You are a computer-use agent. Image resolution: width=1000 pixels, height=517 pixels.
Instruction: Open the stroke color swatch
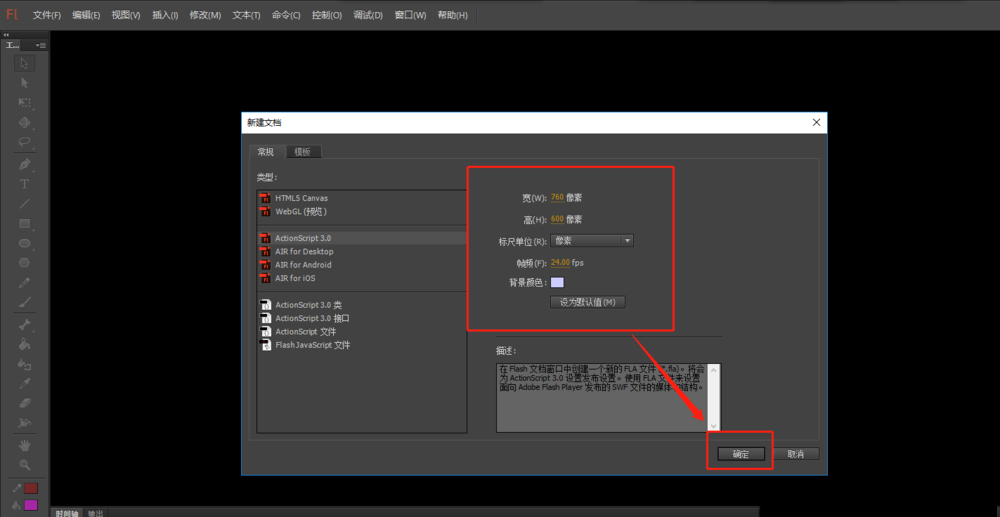pos(31,488)
